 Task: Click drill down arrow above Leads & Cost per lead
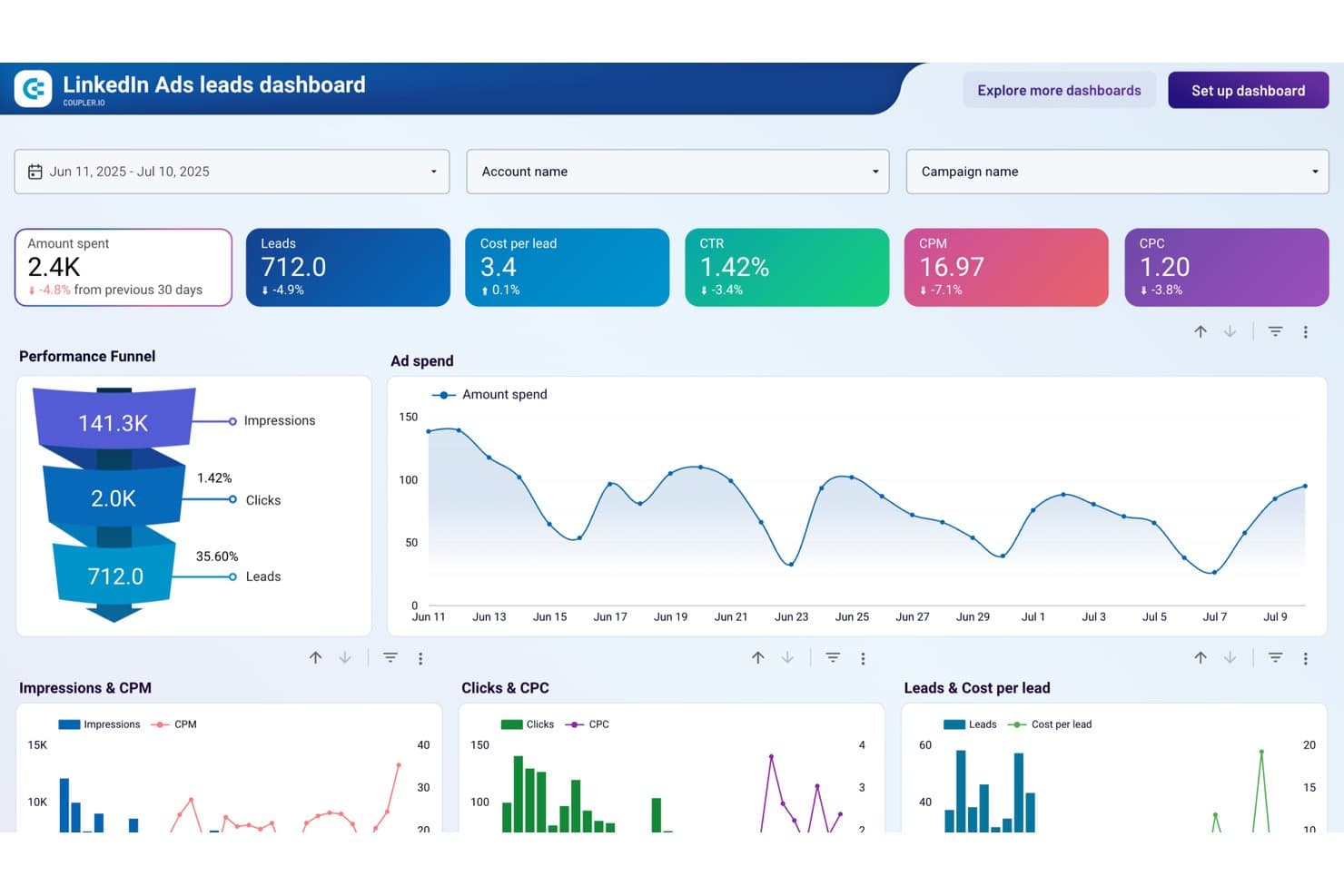(1230, 657)
